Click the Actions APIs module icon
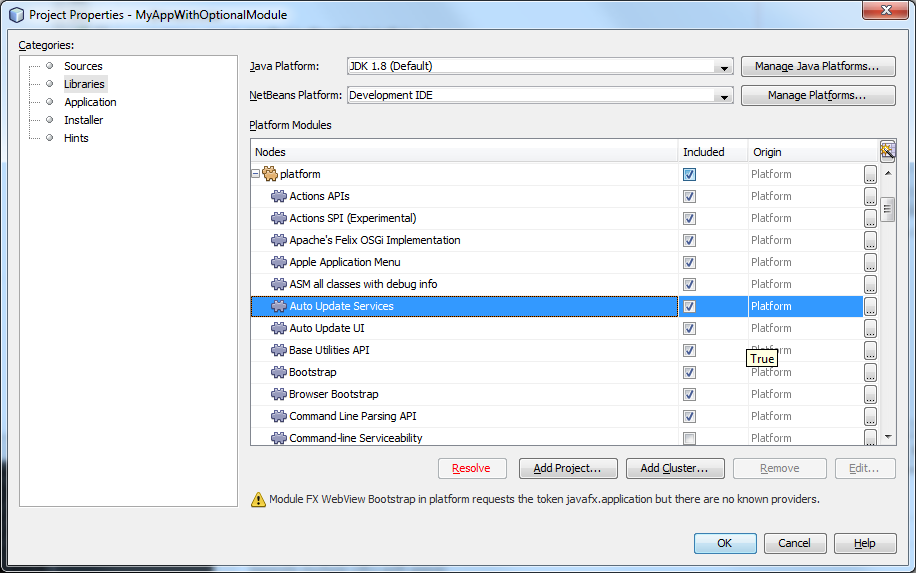 click(279, 196)
